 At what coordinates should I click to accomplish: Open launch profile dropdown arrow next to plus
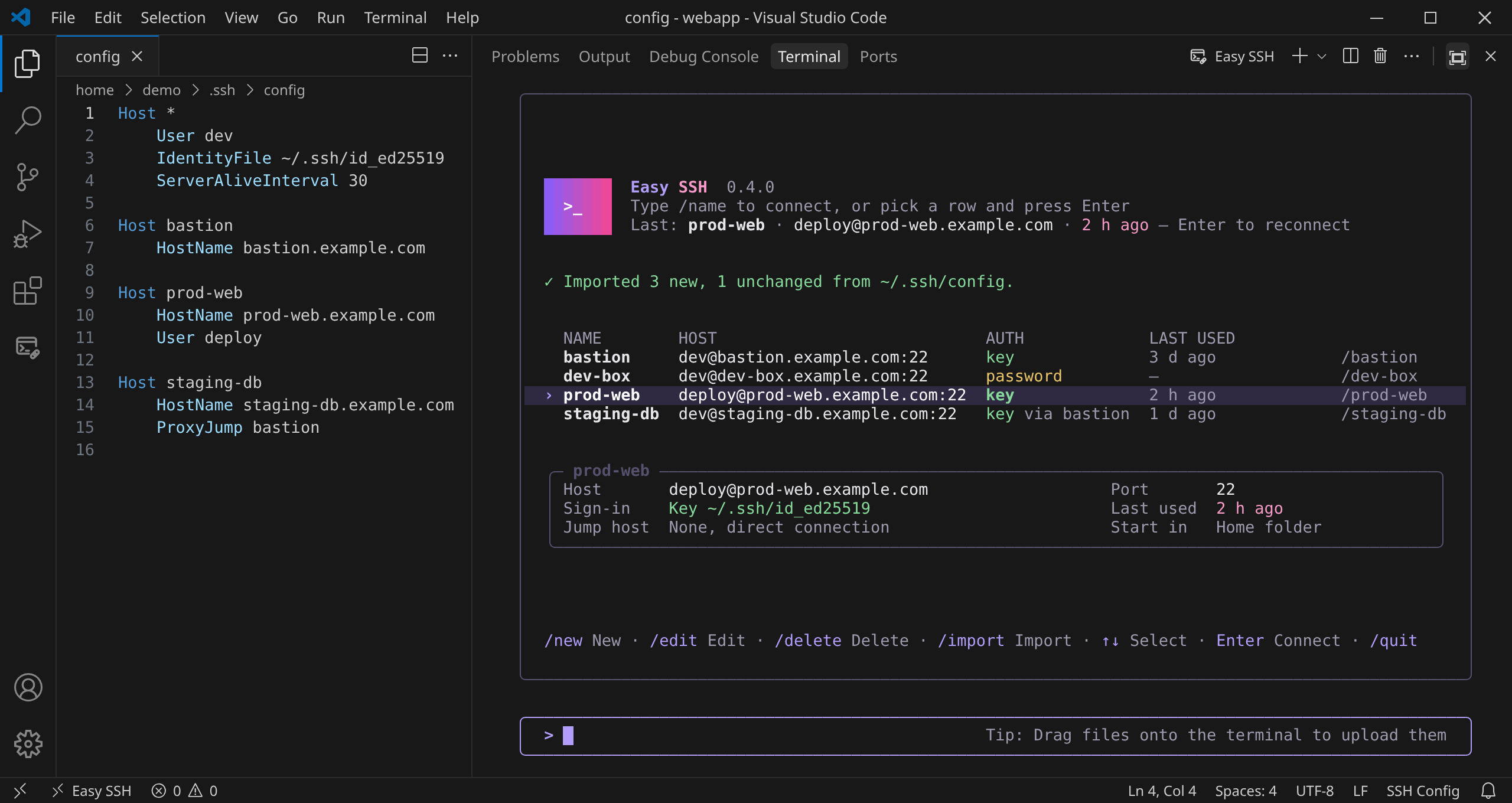1322,57
